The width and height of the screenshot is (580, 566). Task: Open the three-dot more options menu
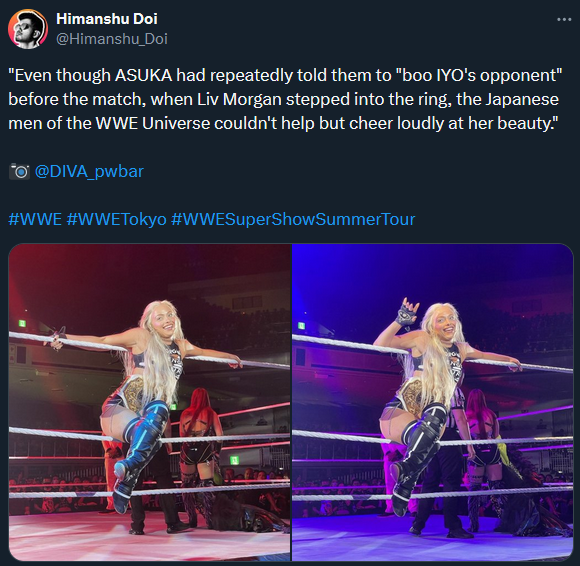(564, 20)
